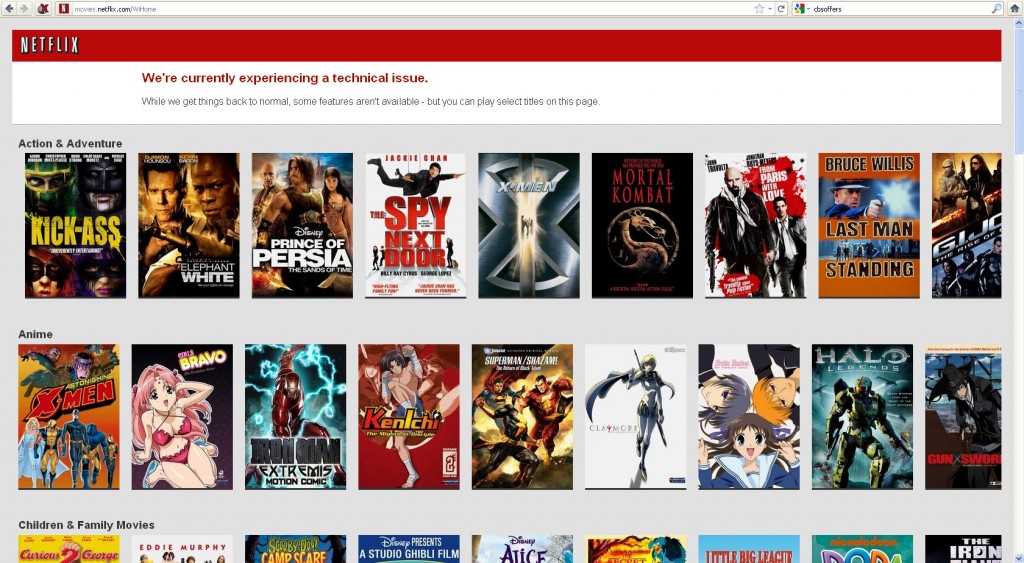Select From Paris with Love poster
The height and width of the screenshot is (563, 1024).
pos(756,225)
